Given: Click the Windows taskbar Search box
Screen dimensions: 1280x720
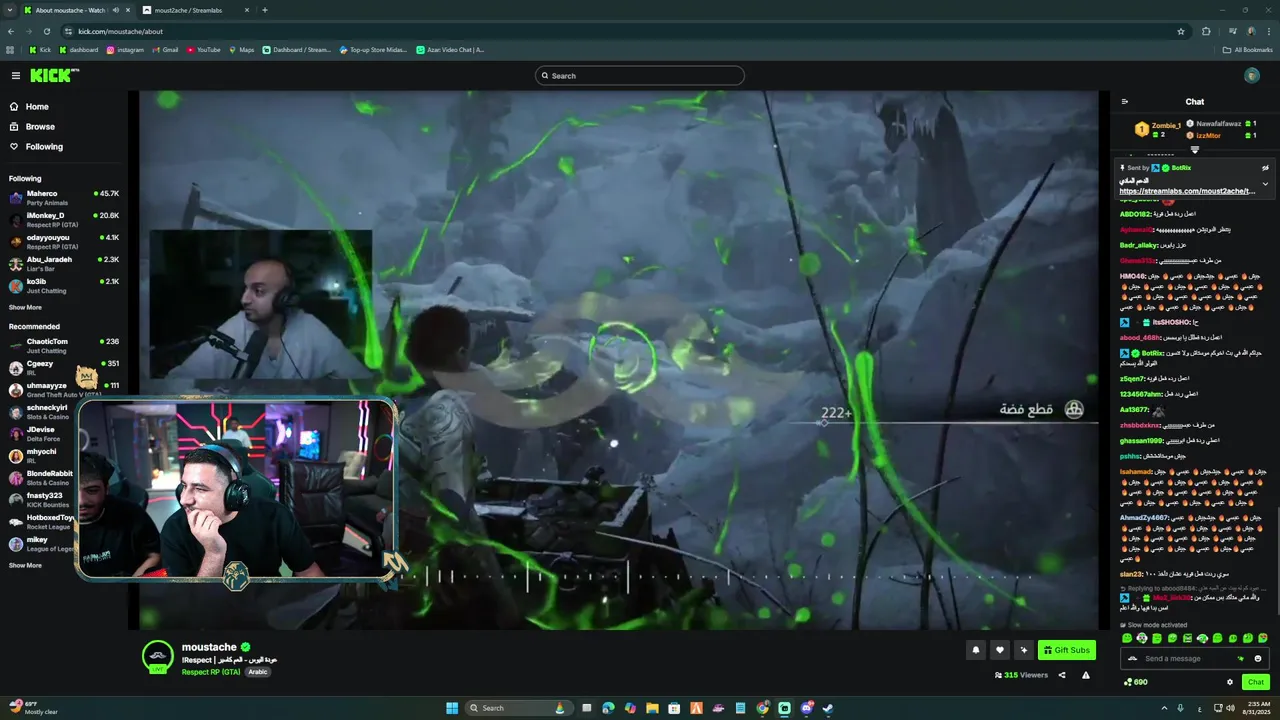Looking at the screenshot, I should coord(519,708).
